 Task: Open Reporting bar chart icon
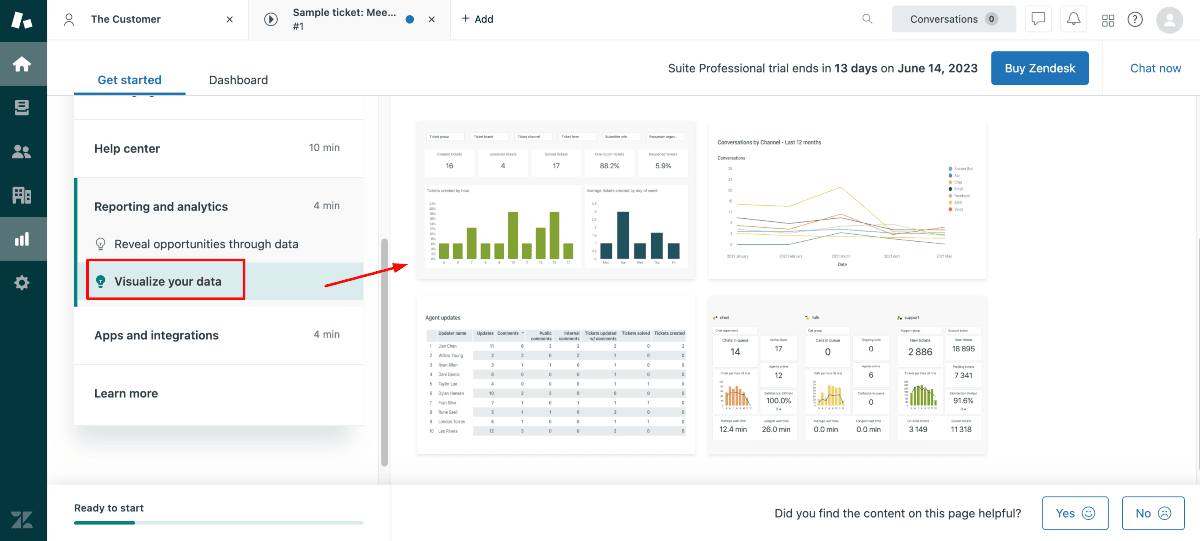pos(22,239)
